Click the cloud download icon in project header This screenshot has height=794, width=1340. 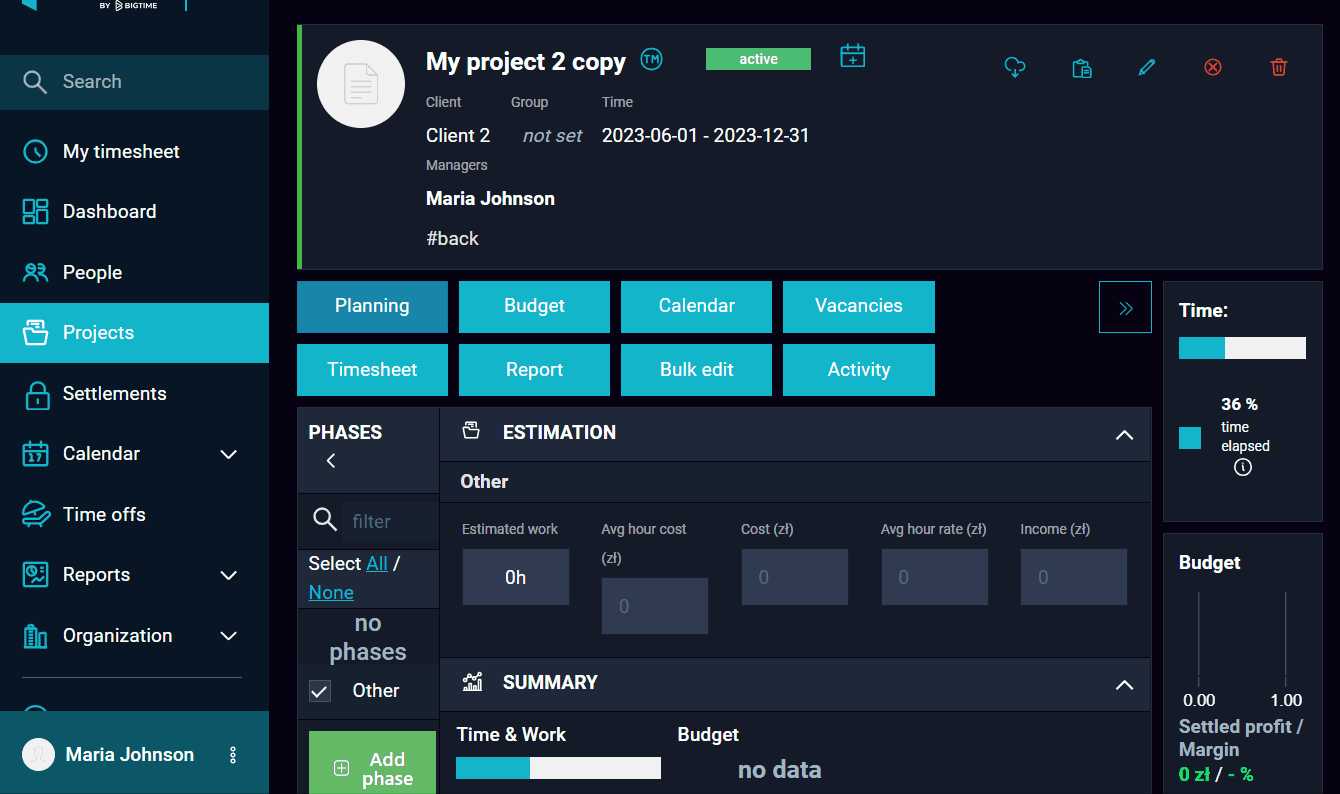(x=1015, y=67)
